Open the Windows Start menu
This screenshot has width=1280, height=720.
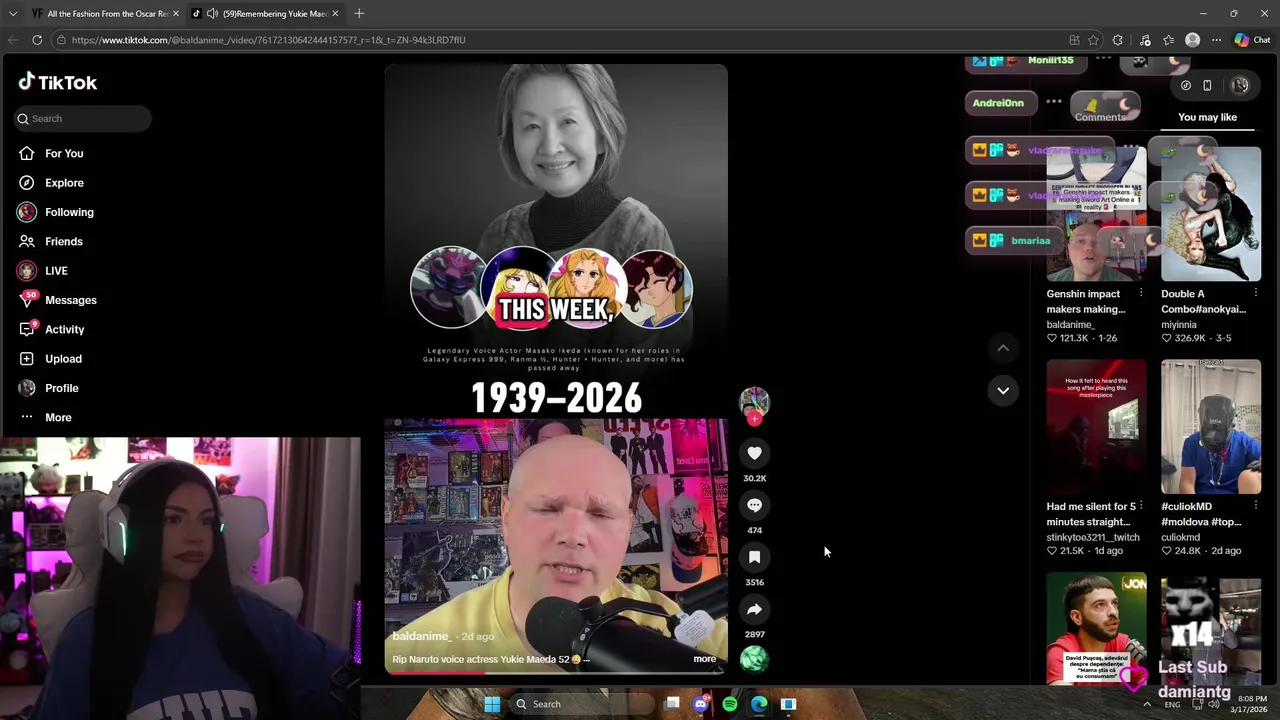[x=492, y=704]
